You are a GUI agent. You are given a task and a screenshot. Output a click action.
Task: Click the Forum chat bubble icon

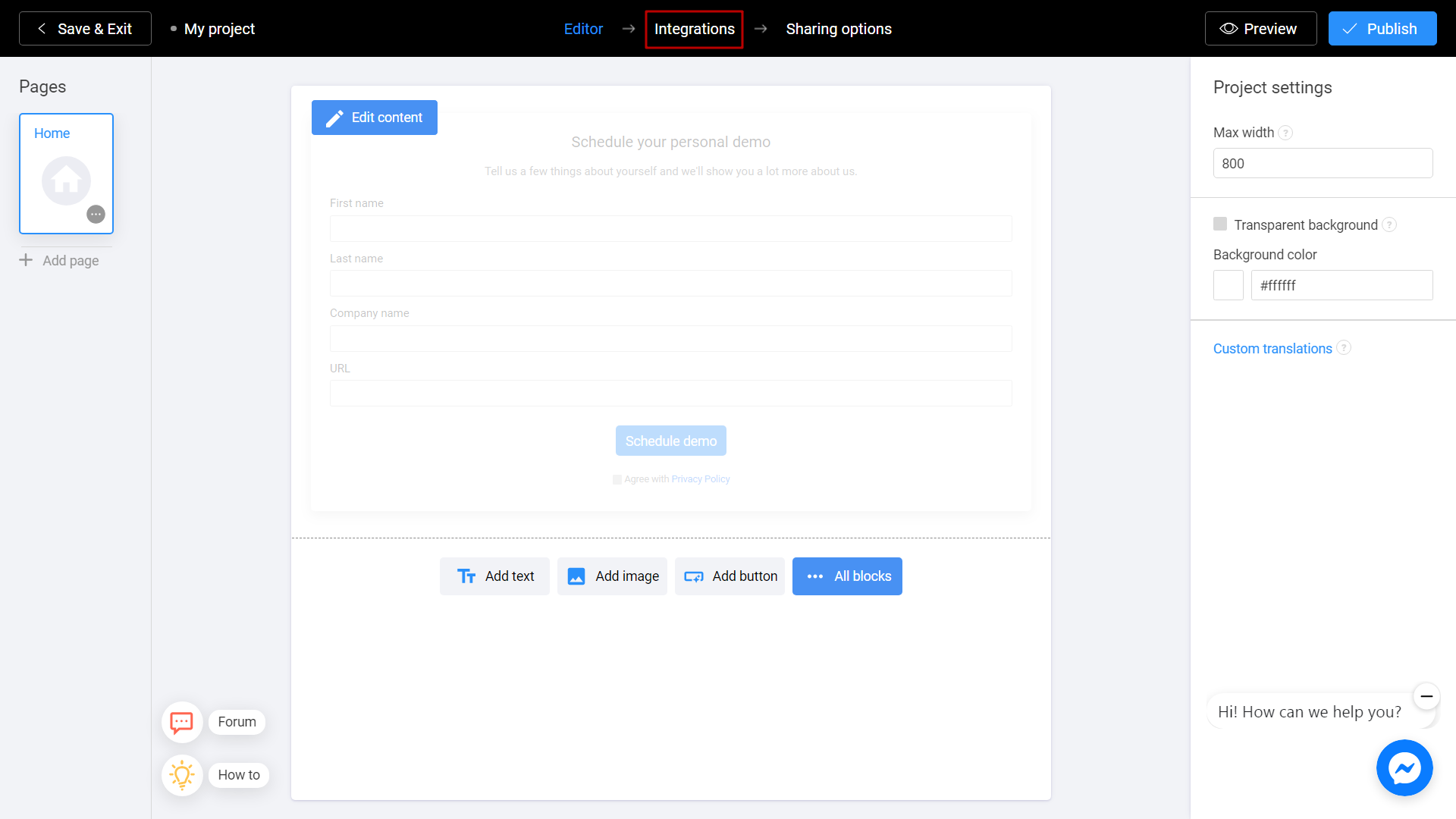point(181,721)
